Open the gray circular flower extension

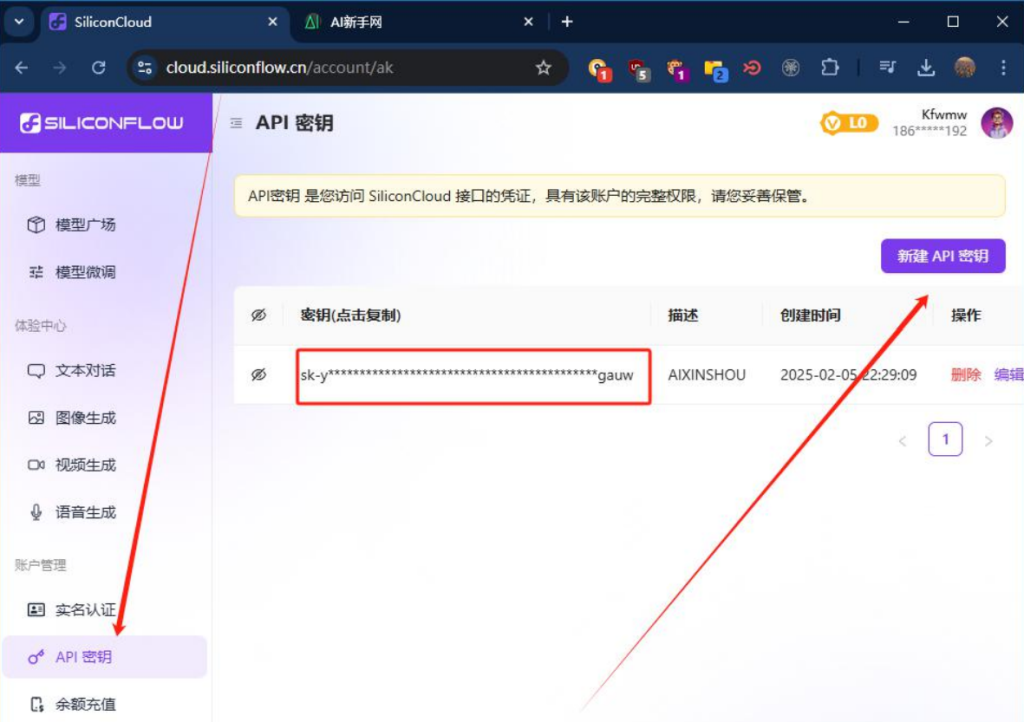point(791,67)
